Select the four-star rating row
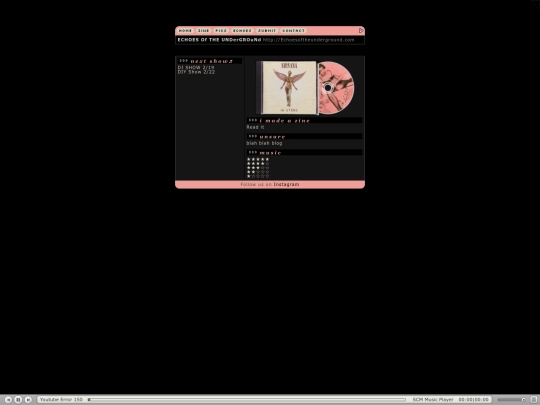The height and width of the screenshot is (405, 540). coord(258,164)
